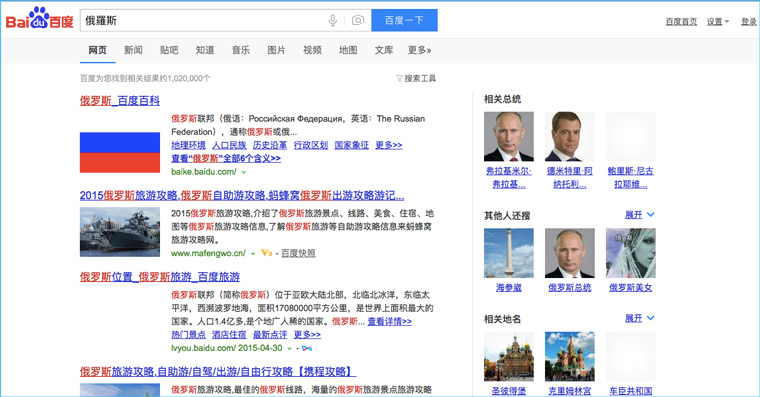760x397 pixels.
Task: Click the 登录 login link
Action: (749, 21)
